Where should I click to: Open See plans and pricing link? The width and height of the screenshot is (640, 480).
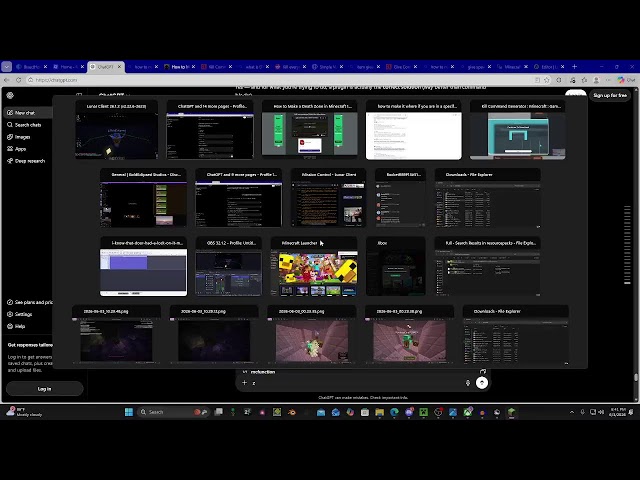(x=29, y=302)
